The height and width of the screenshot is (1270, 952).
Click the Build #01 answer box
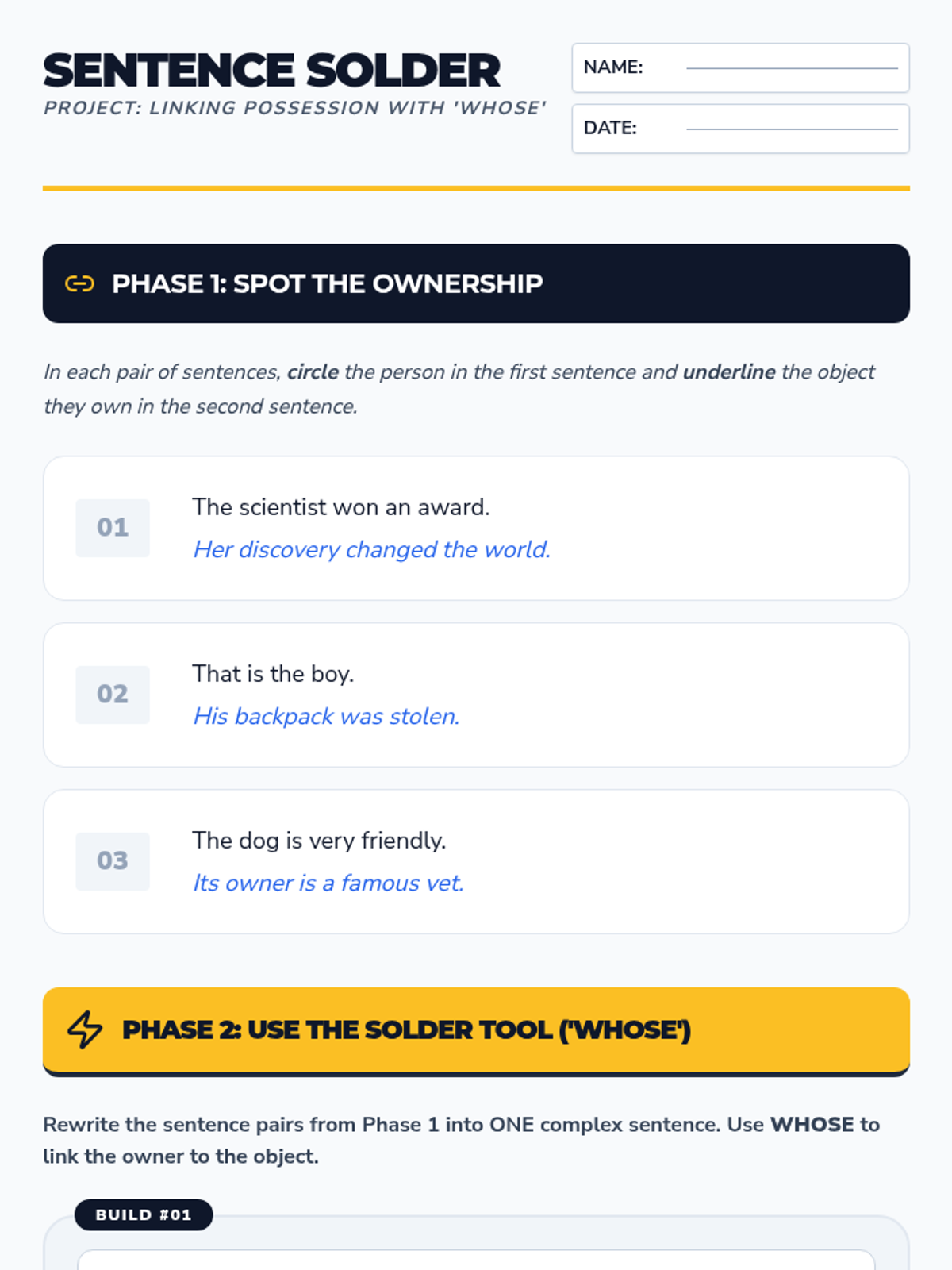(476, 1260)
